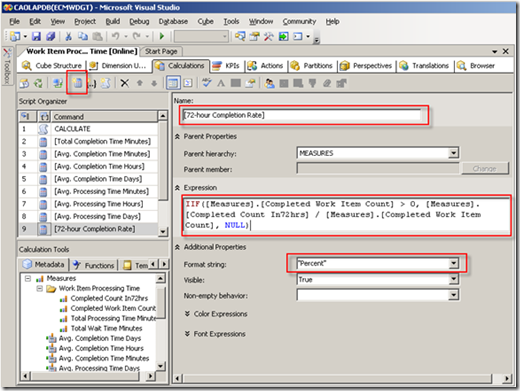The image size is (520, 391).
Task: Click the Save All icon in main toolbar
Action: pyautogui.click(x=51, y=36)
